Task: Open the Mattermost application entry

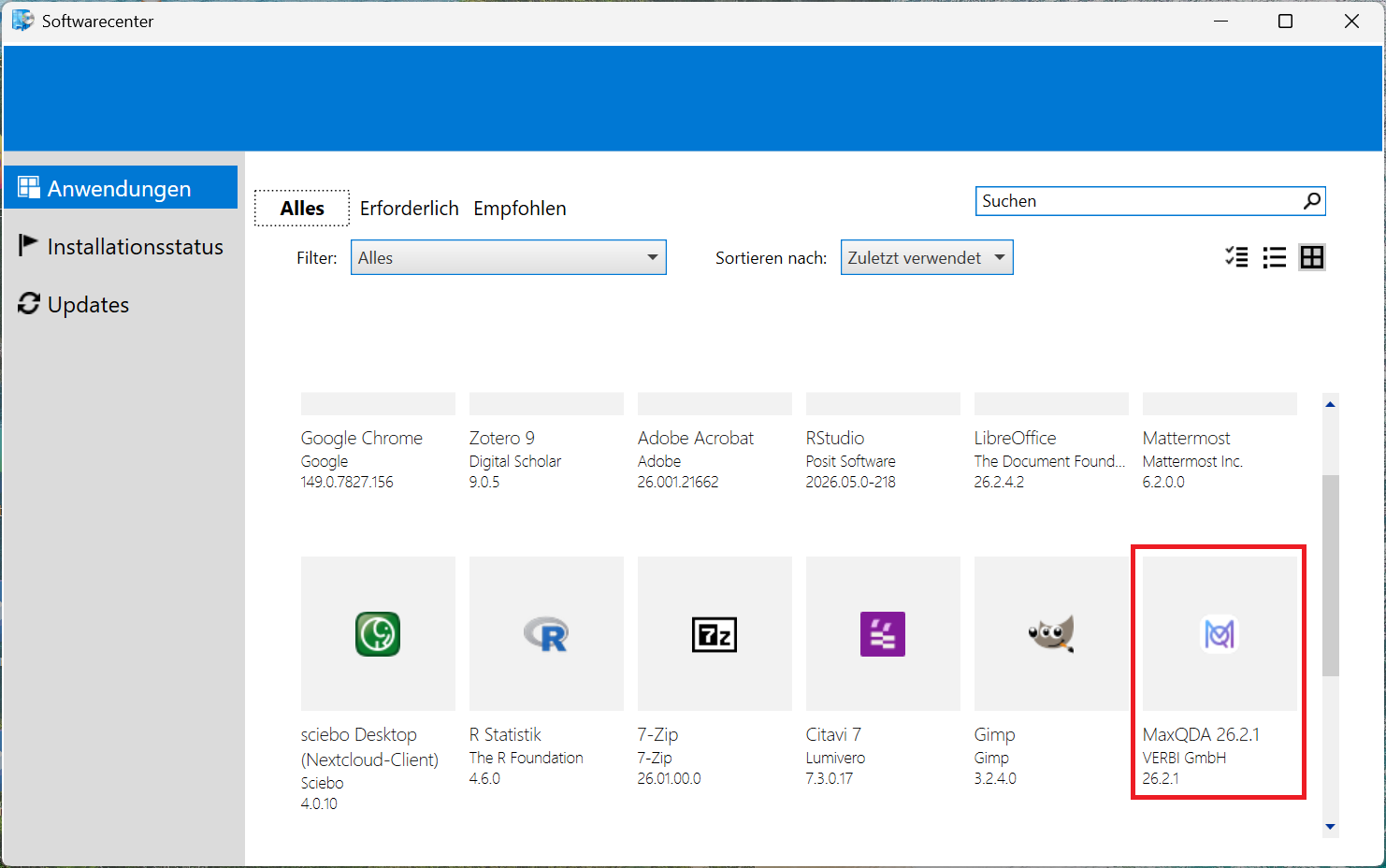Action: pos(1220,440)
